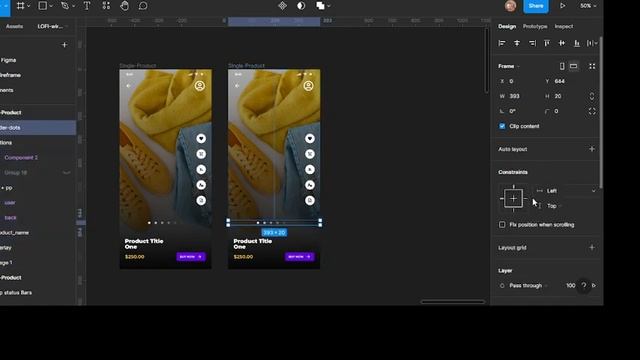Click the corner radius field
640x360 pixels.
[563, 111]
